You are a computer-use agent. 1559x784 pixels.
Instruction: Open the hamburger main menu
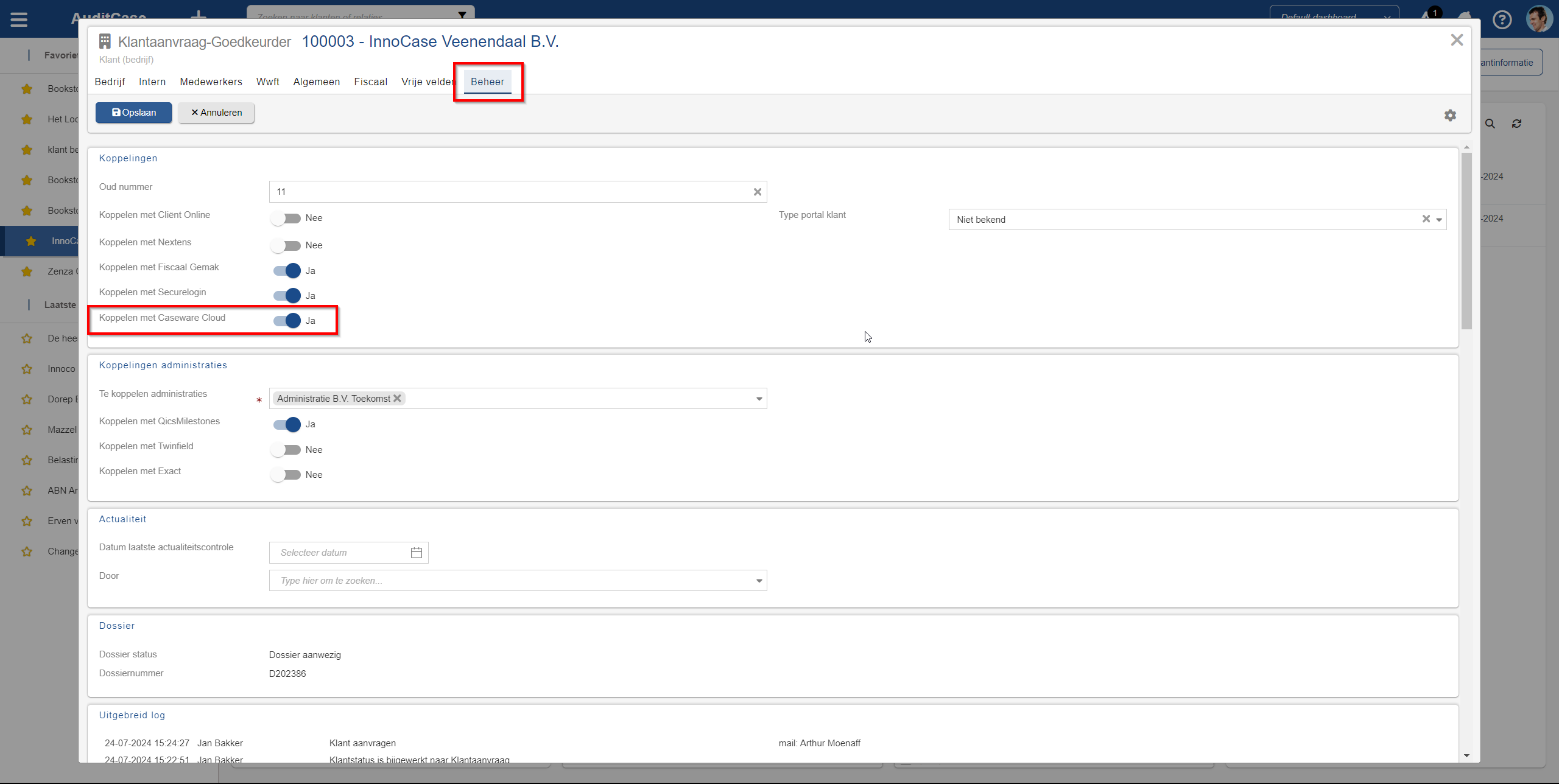click(19, 19)
